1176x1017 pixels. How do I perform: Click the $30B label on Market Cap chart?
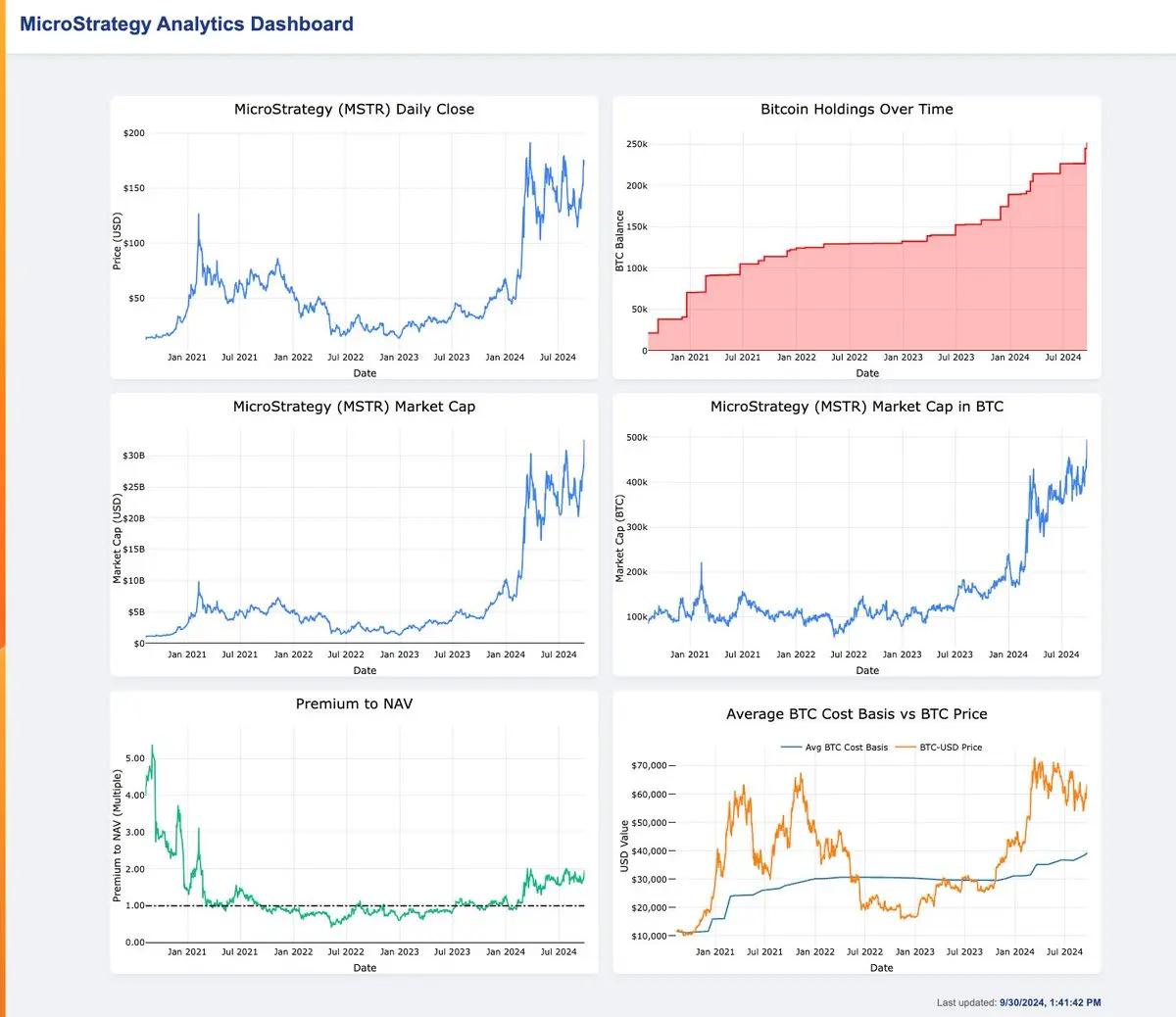[134, 456]
